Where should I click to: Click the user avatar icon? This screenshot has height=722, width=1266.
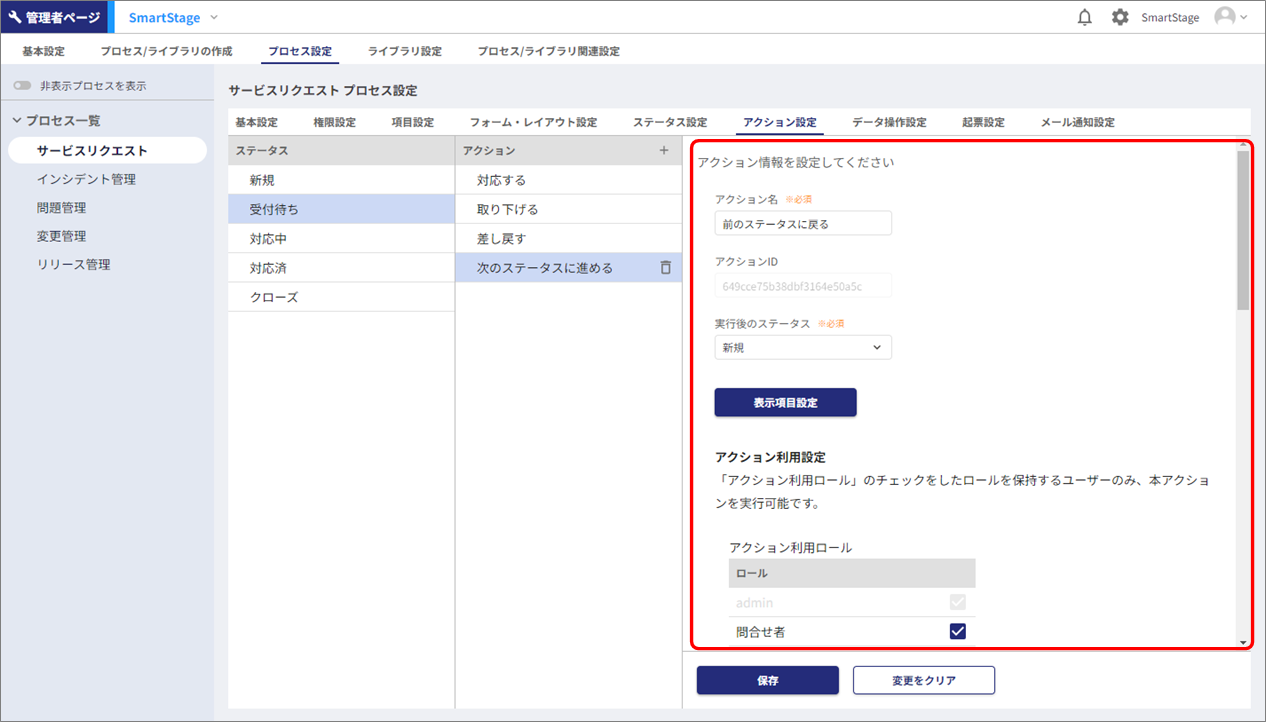coord(1224,17)
